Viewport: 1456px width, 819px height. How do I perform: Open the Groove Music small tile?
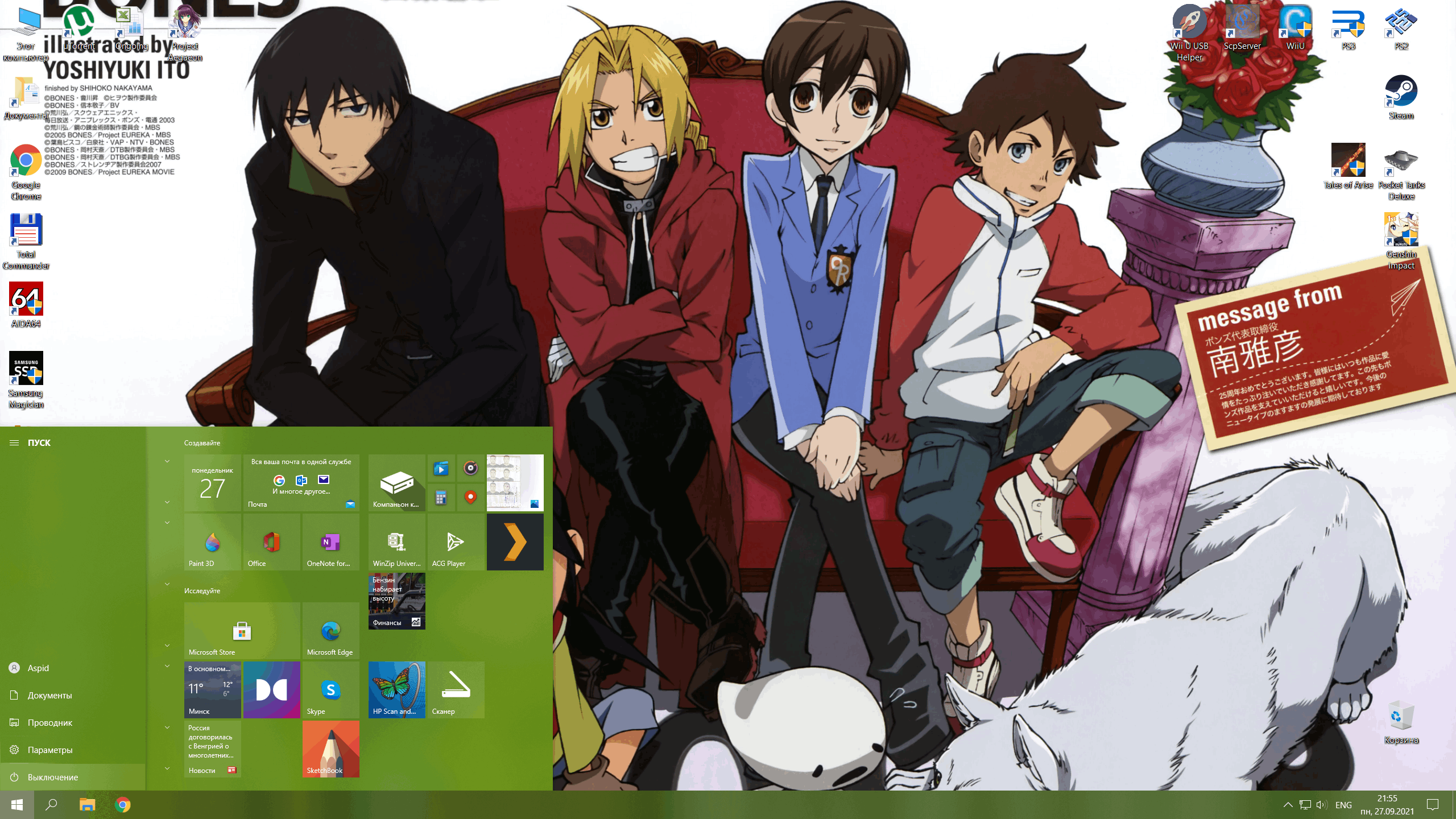470,468
